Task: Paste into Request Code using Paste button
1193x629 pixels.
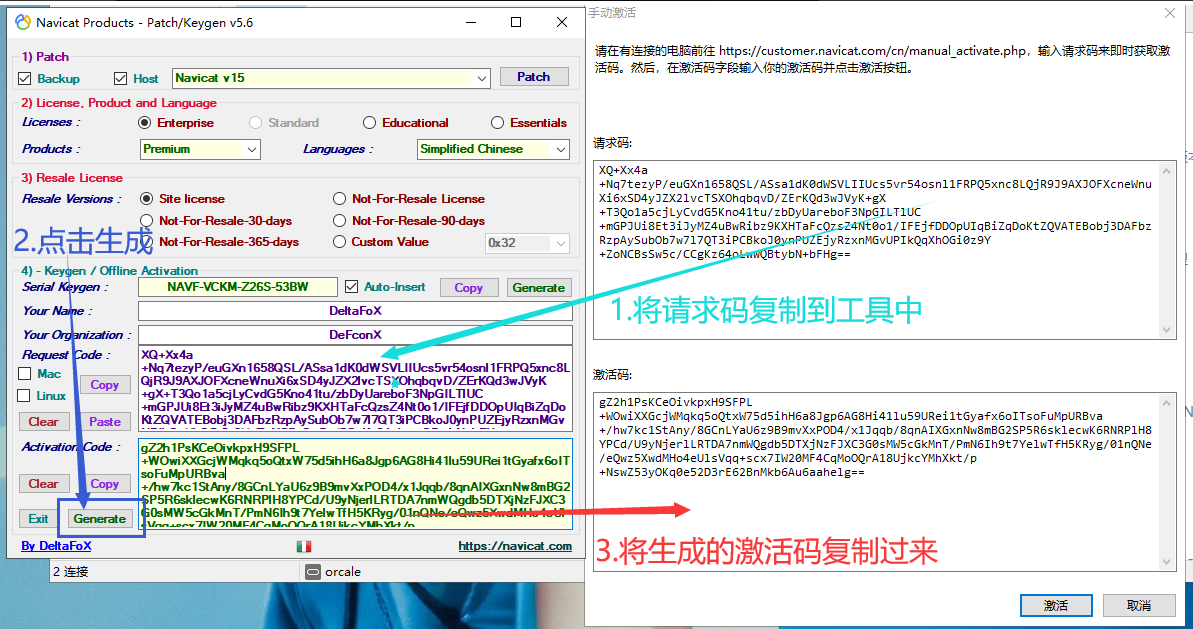Action: pos(104,421)
